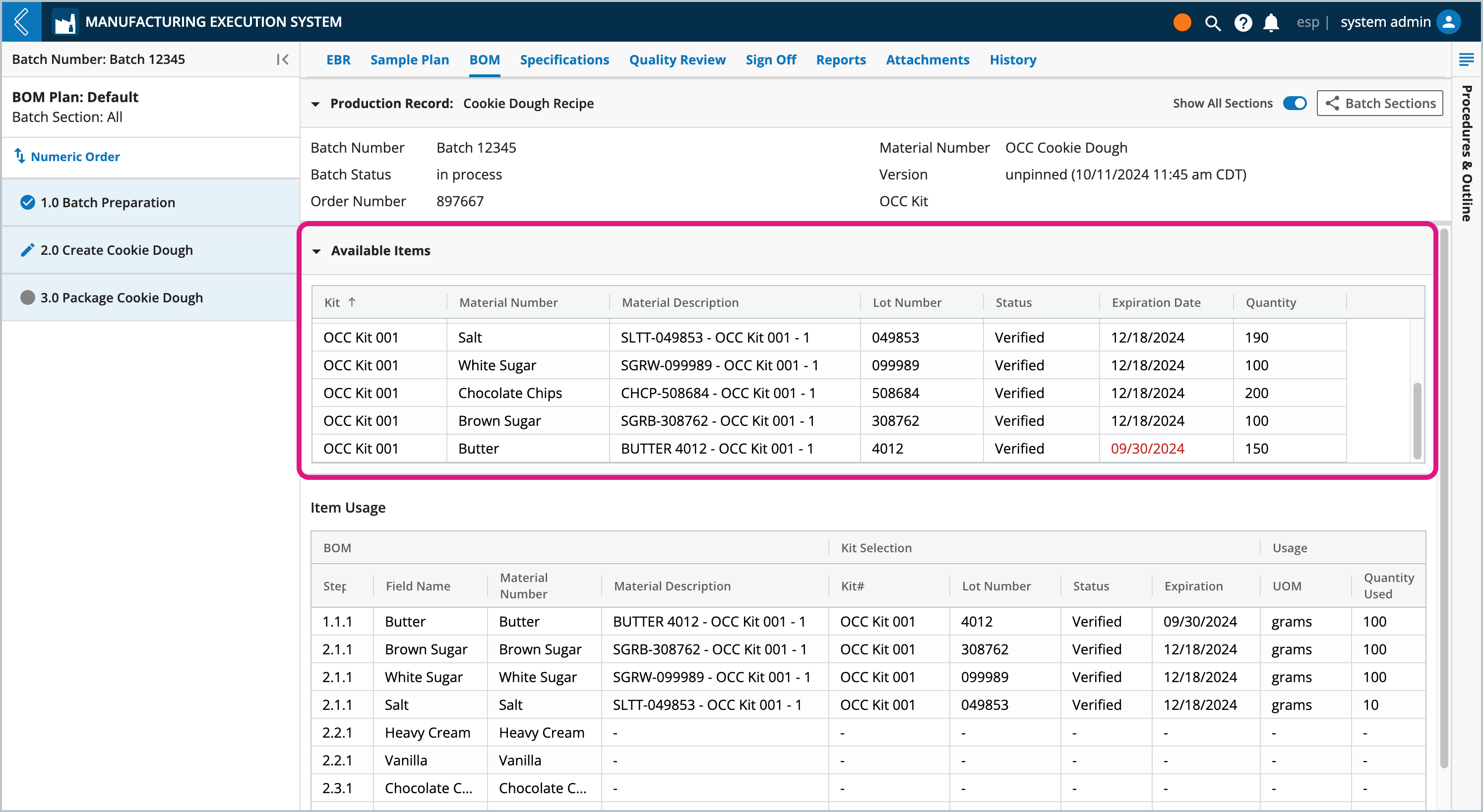This screenshot has height=812, width=1483.
Task: View the Attachments tab
Action: coord(927,59)
